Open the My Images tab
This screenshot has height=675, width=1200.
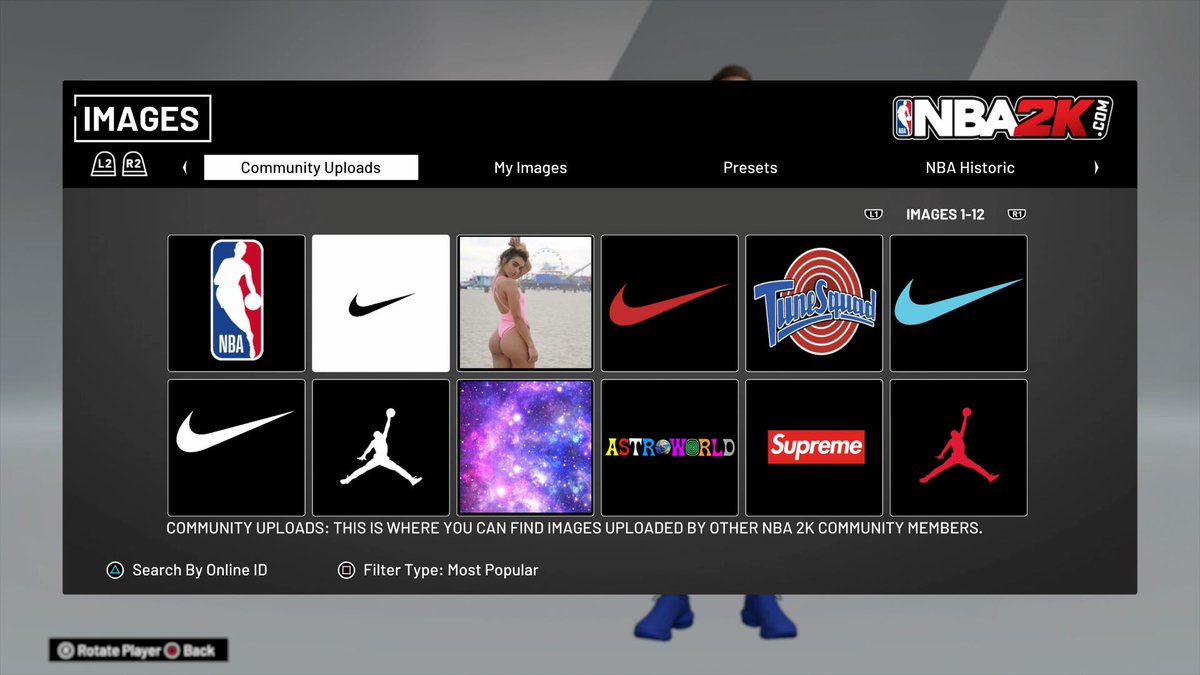point(530,168)
